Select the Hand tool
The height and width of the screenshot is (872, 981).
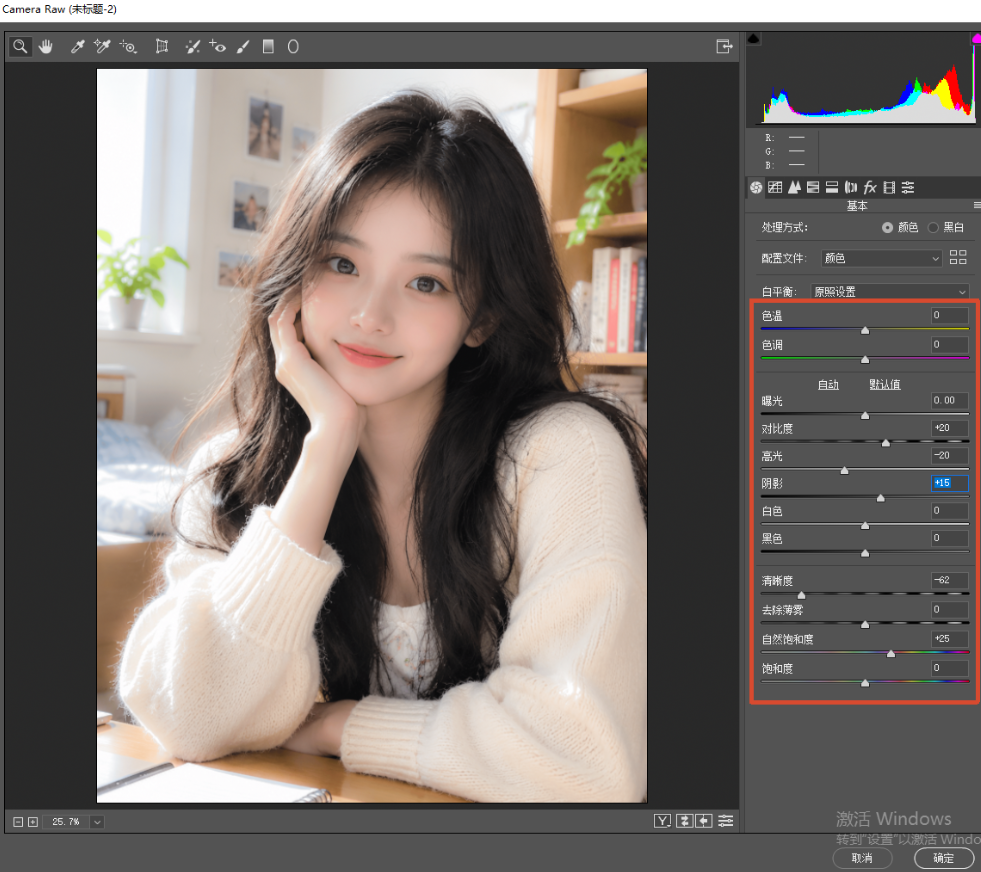(46, 46)
